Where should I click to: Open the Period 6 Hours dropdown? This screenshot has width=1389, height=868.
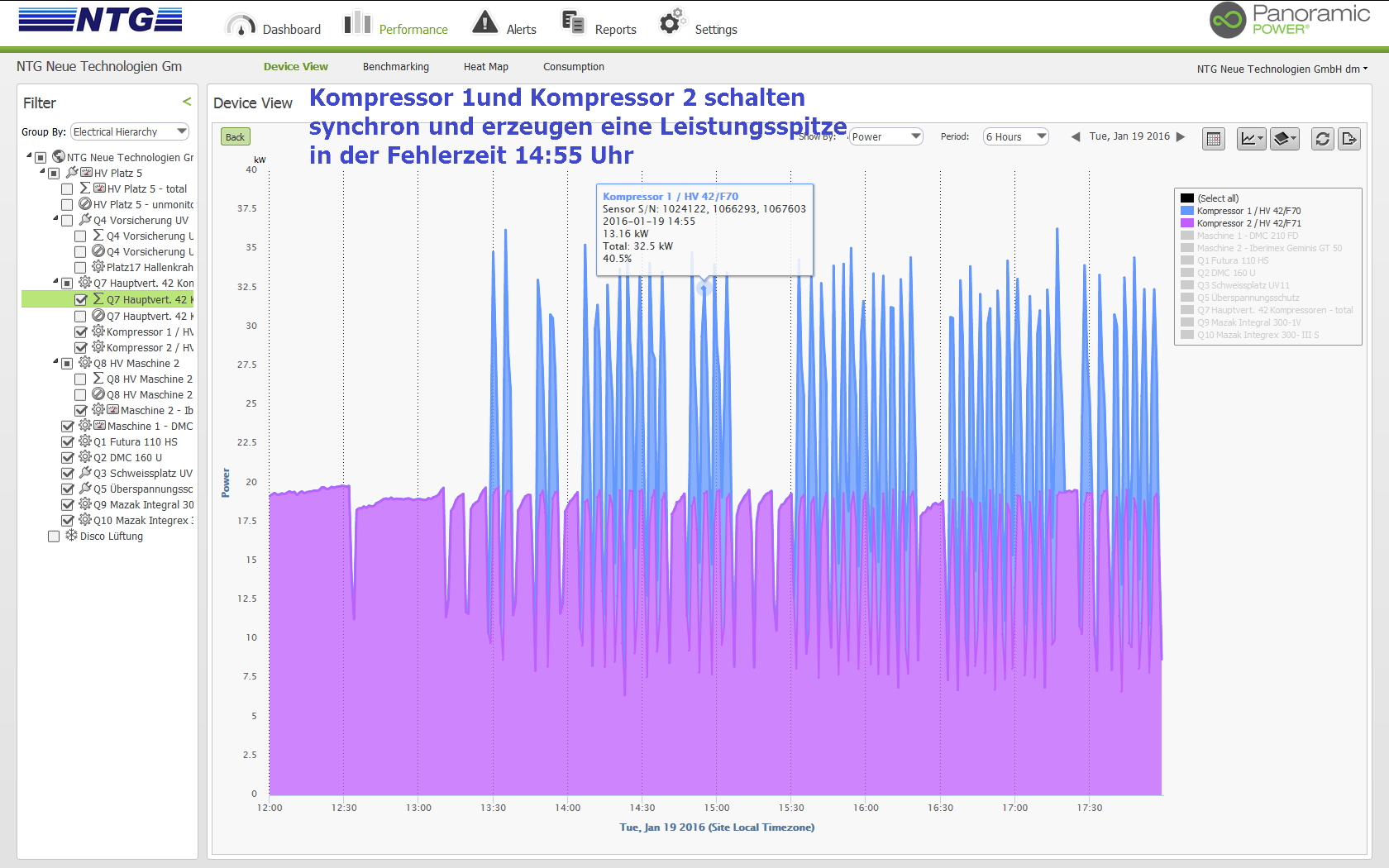coord(1015,137)
